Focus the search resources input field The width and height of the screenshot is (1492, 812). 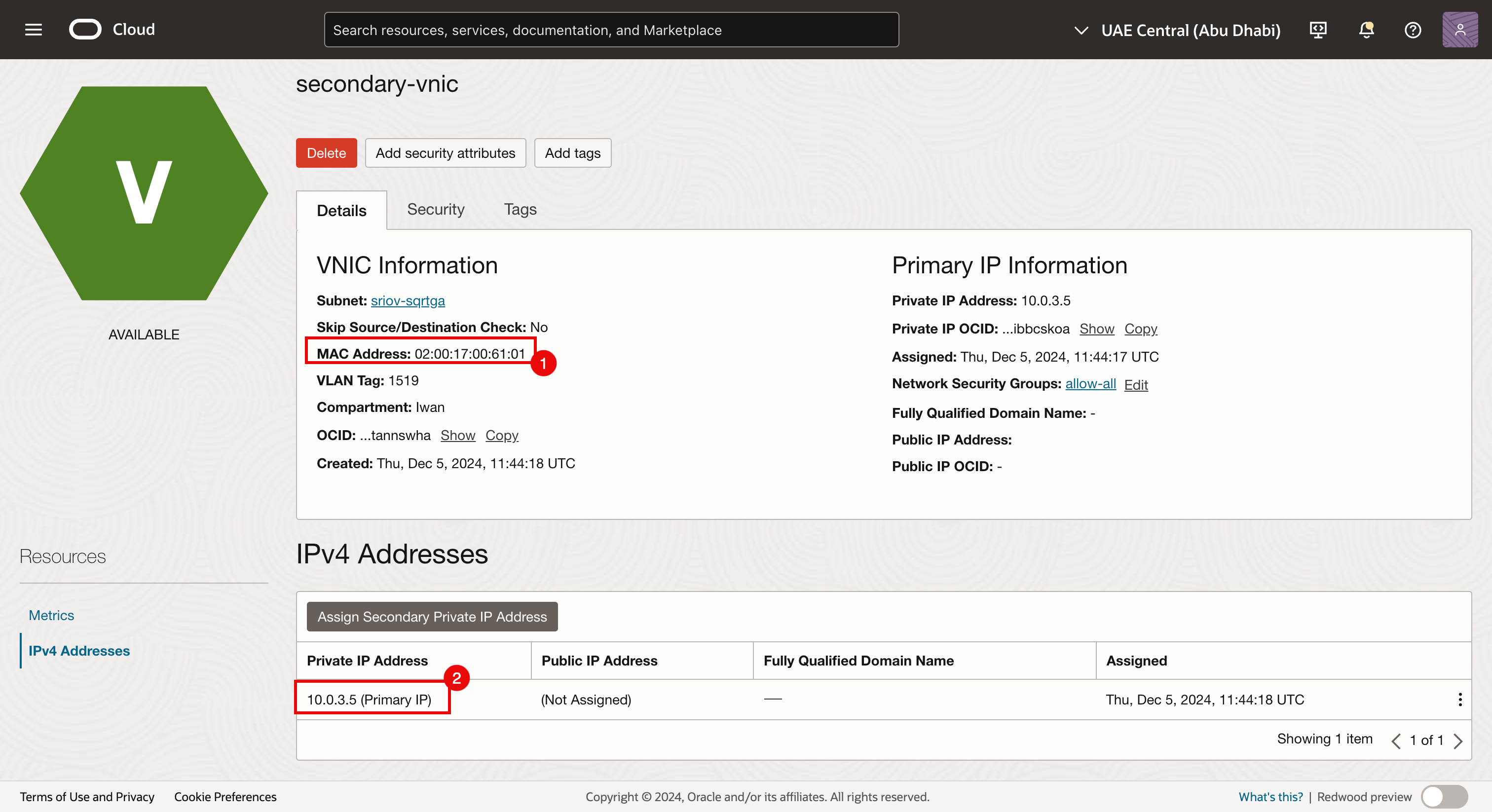coord(611,30)
